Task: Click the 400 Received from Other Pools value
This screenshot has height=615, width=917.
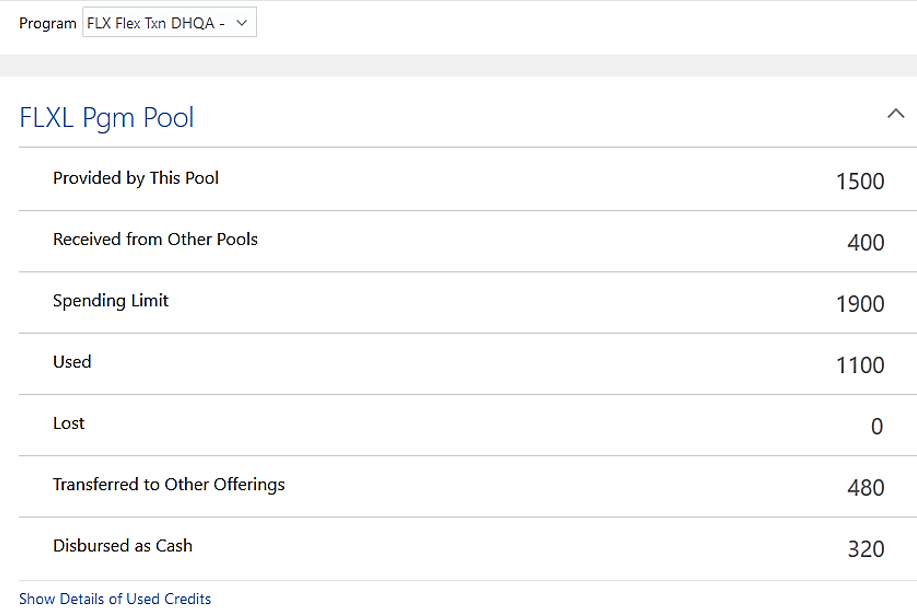Action: (865, 243)
